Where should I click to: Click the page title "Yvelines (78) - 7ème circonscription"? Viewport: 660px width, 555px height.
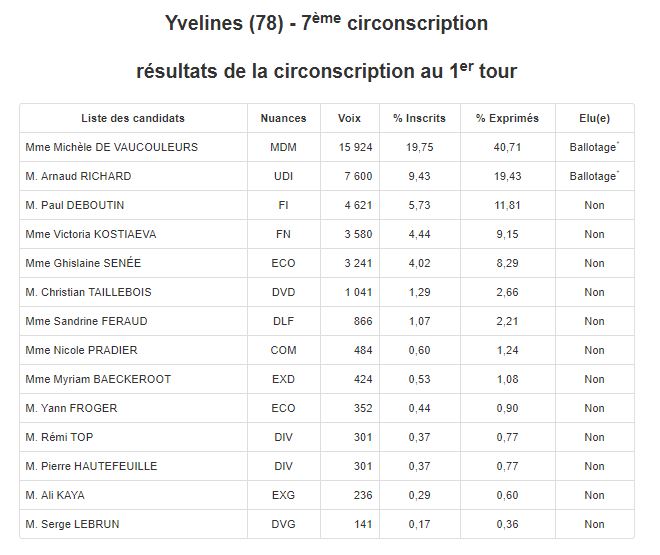pyautogui.click(x=326, y=23)
